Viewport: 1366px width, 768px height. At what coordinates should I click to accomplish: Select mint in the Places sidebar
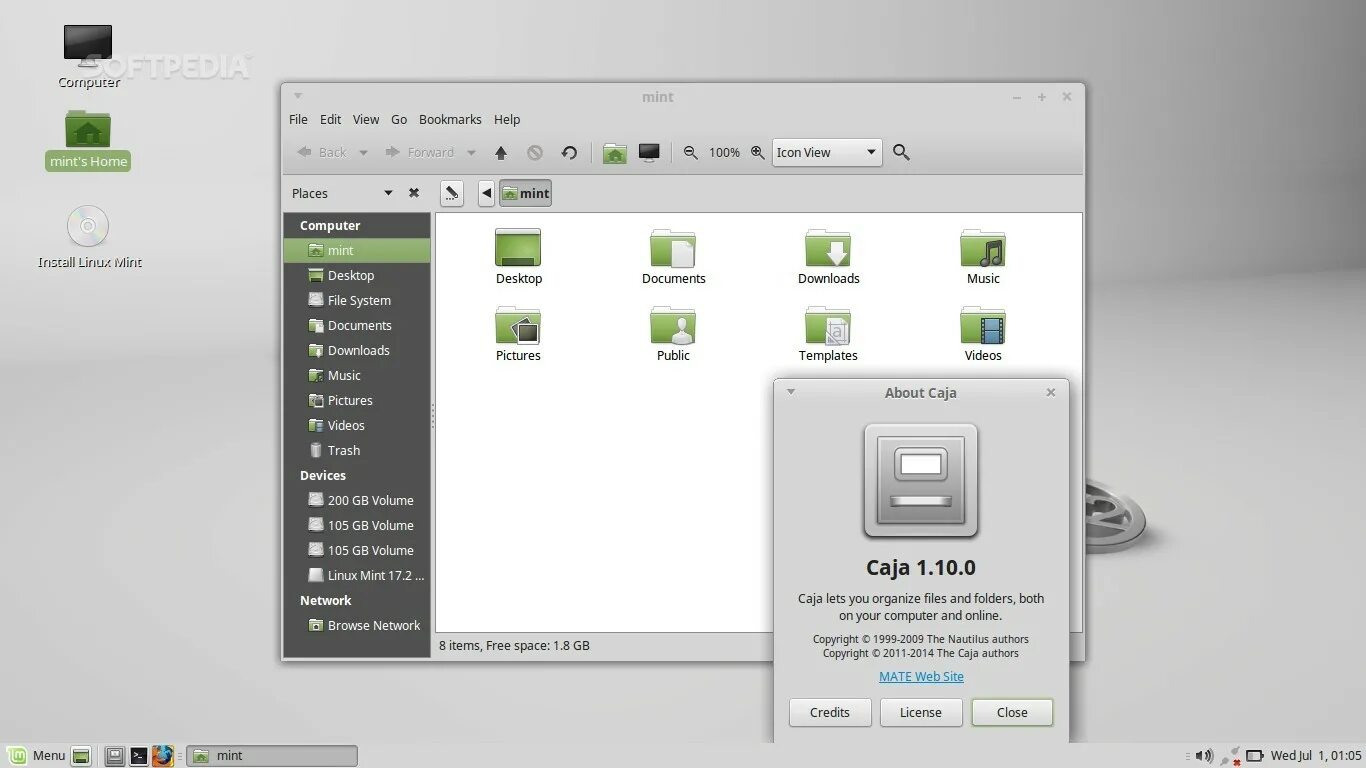click(x=357, y=250)
